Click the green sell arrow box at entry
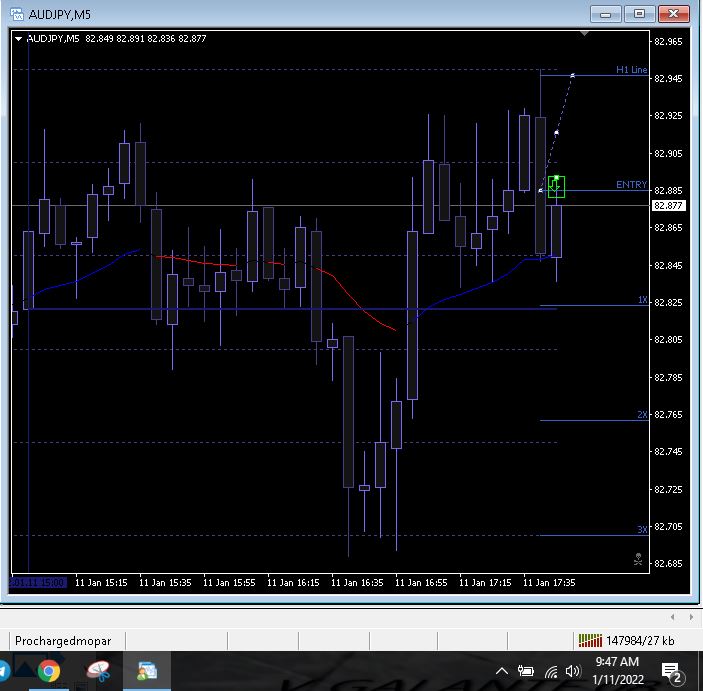703x691 pixels. pyautogui.click(x=556, y=187)
